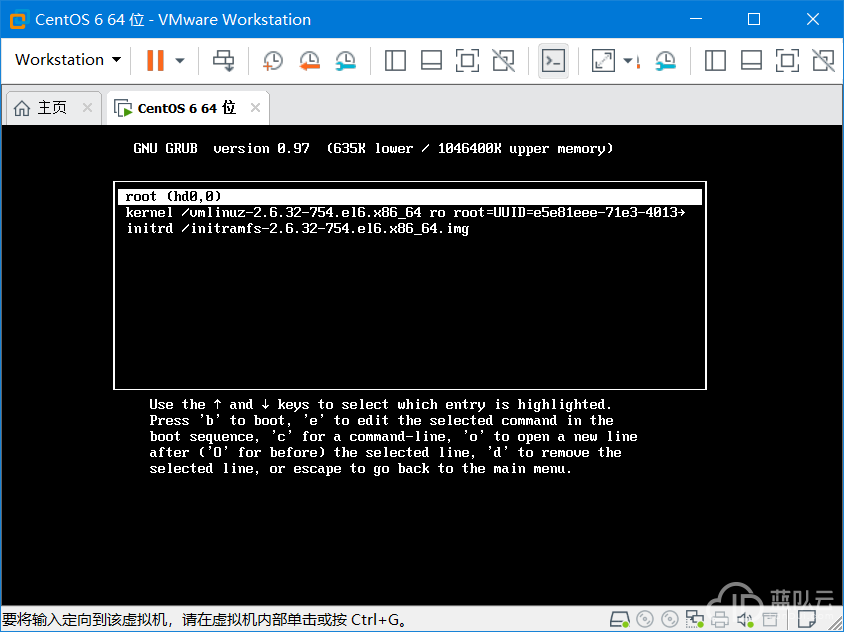Click the window resize grip in status bar
This screenshot has height=632, width=844.
coord(836,624)
